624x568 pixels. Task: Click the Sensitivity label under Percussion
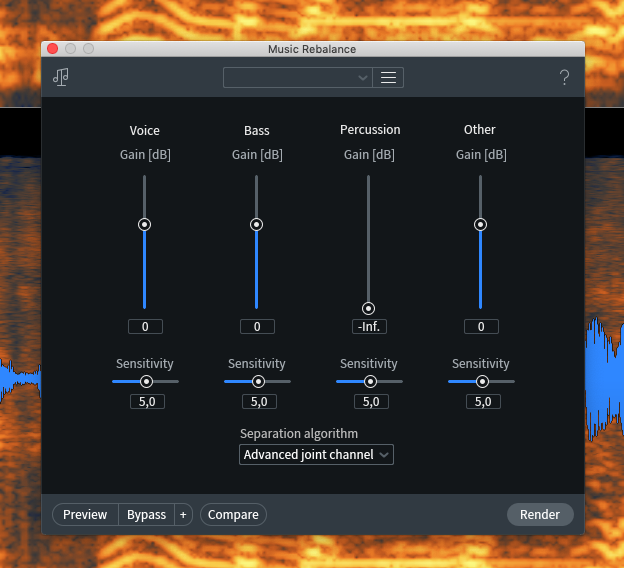369,363
